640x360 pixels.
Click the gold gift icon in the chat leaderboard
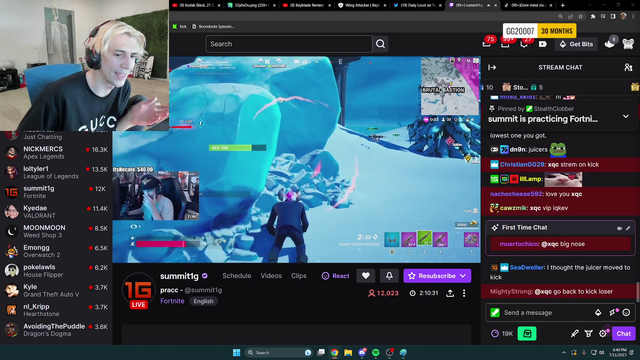[634, 87]
